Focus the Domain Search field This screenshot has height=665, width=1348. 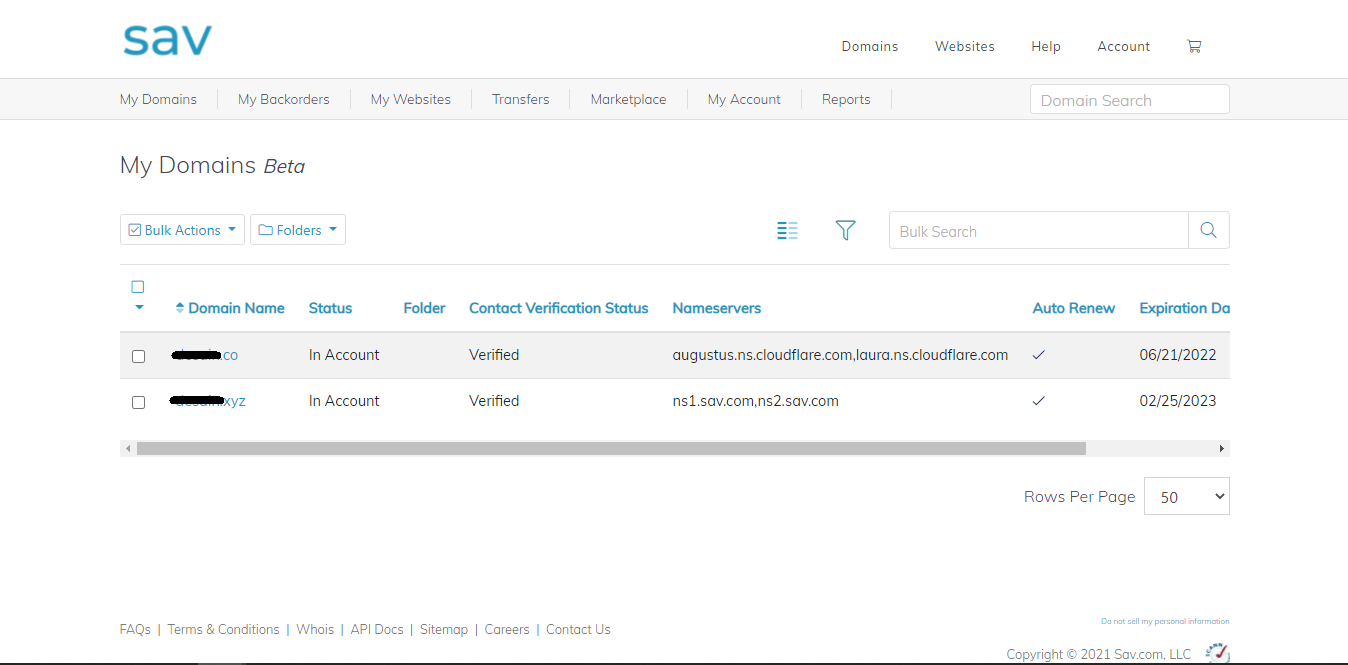pyautogui.click(x=1129, y=100)
